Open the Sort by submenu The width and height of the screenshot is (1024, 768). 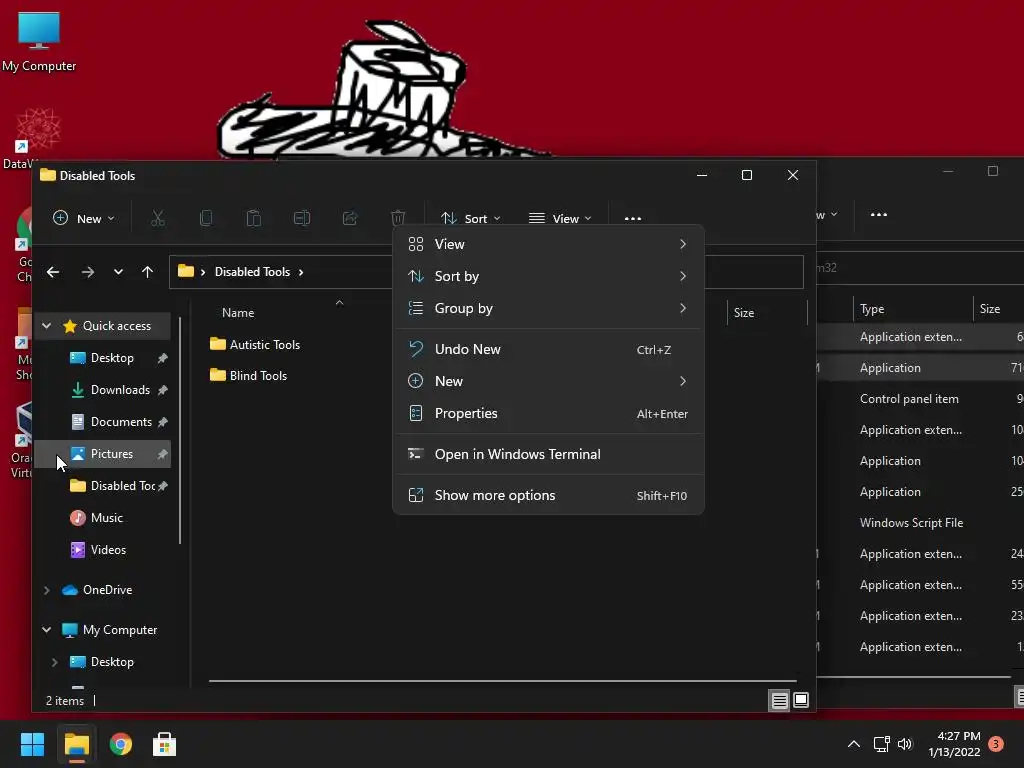[x=548, y=276]
